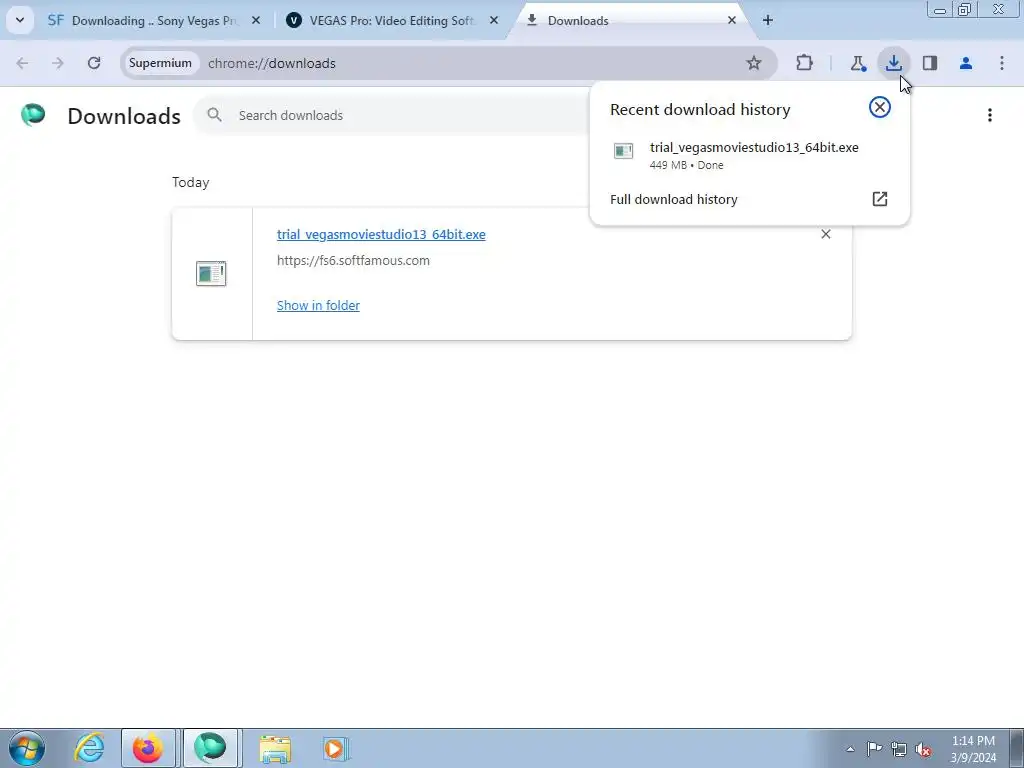Minimize the browser window
The image size is (1024, 768).
(940, 9)
